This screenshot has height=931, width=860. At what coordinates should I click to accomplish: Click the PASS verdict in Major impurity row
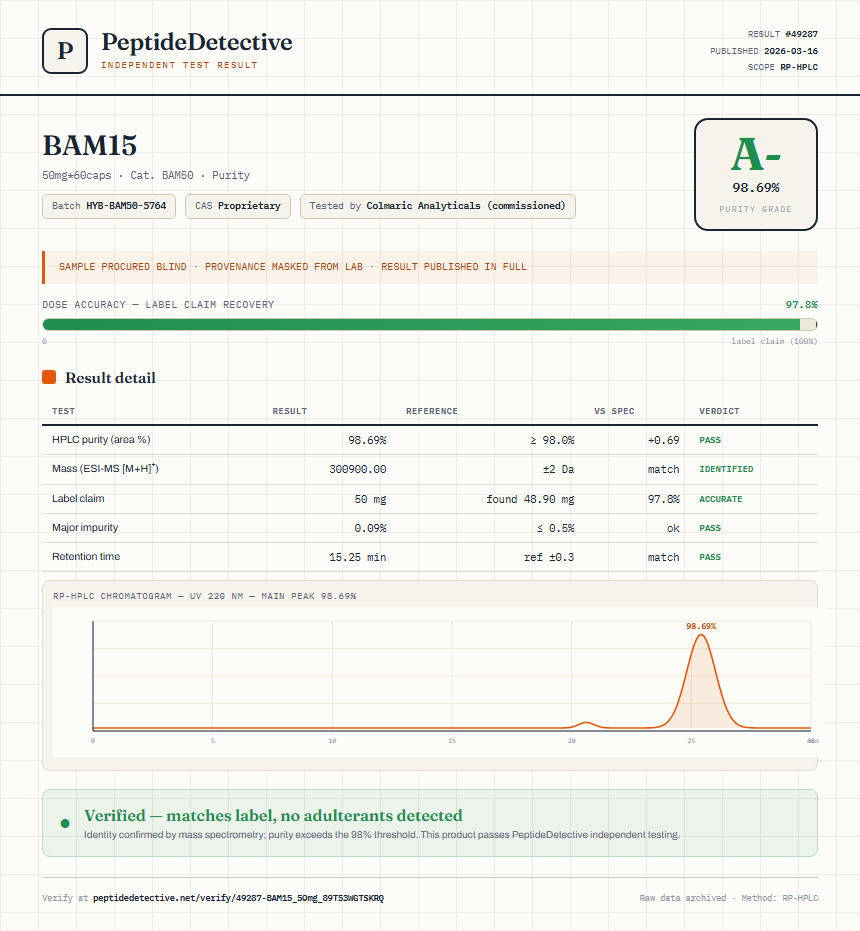(x=710, y=528)
